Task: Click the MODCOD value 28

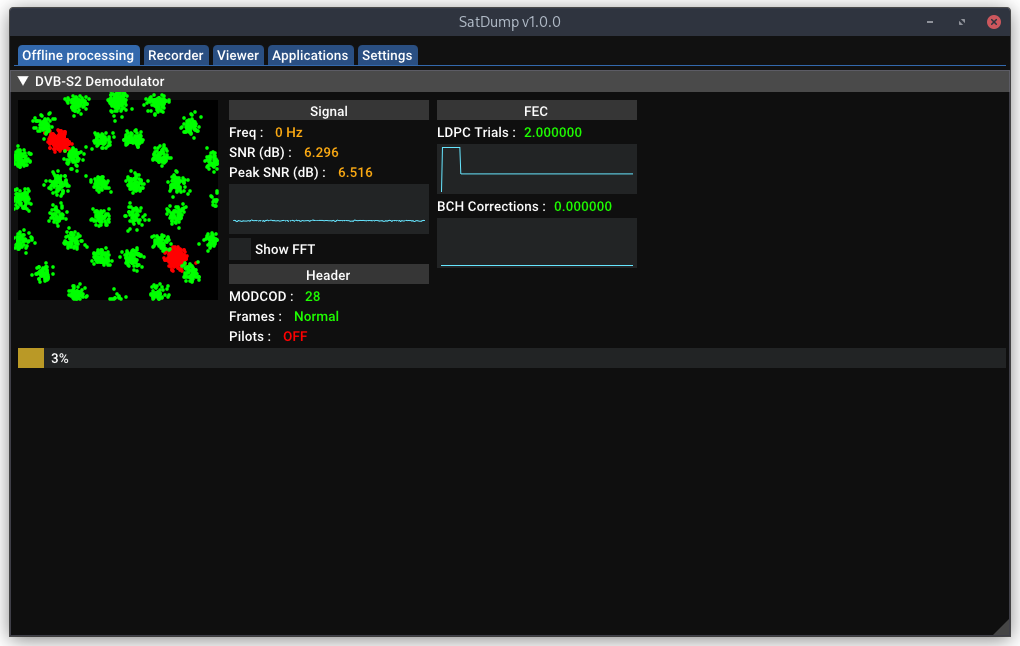Action: tap(312, 296)
